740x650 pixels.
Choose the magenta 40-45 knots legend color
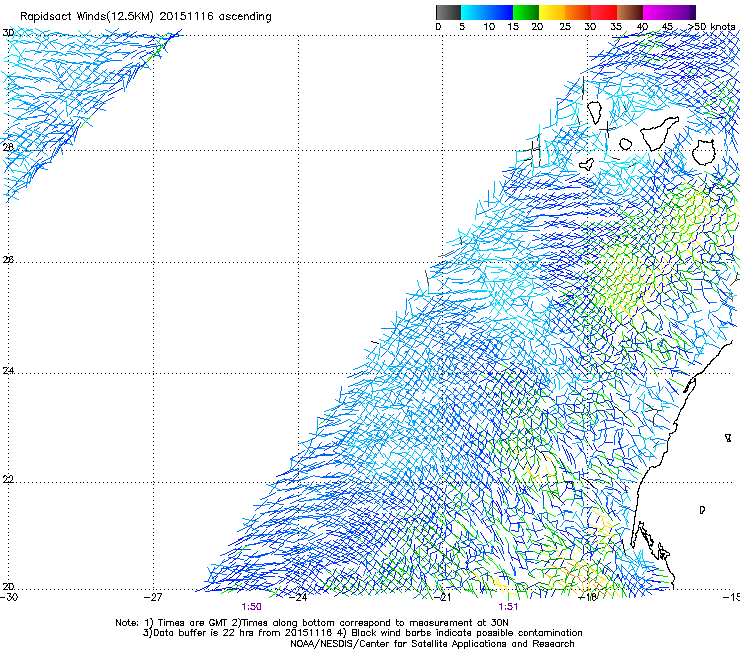[656, 12]
